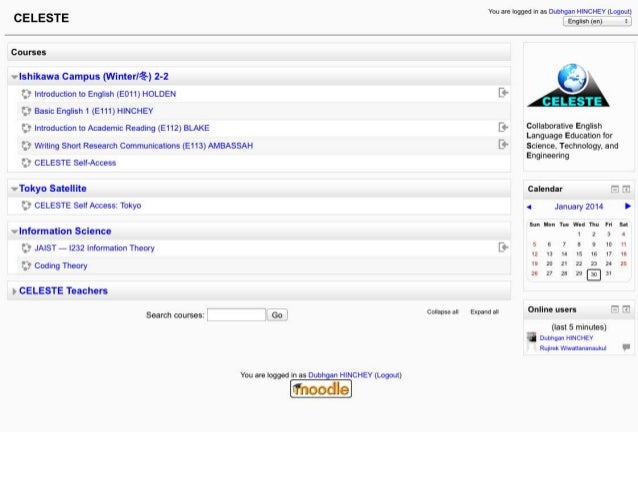
Task: Go to previous month in calendar
Action: pyautogui.click(x=529, y=207)
